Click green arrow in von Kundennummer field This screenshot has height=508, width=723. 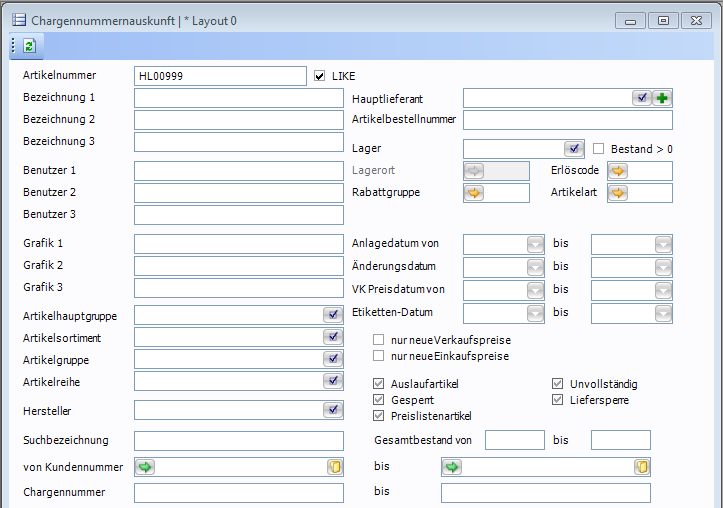(x=146, y=467)
